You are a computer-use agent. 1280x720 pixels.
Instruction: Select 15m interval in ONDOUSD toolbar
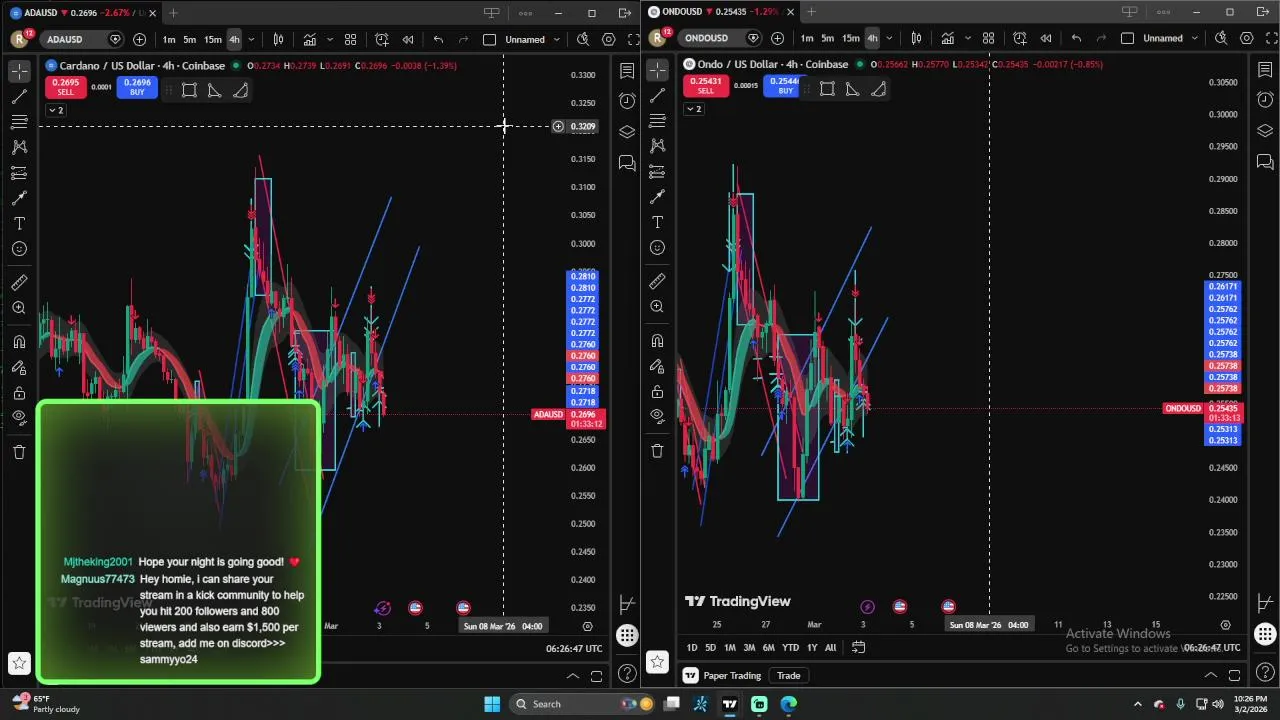point(850,38)
